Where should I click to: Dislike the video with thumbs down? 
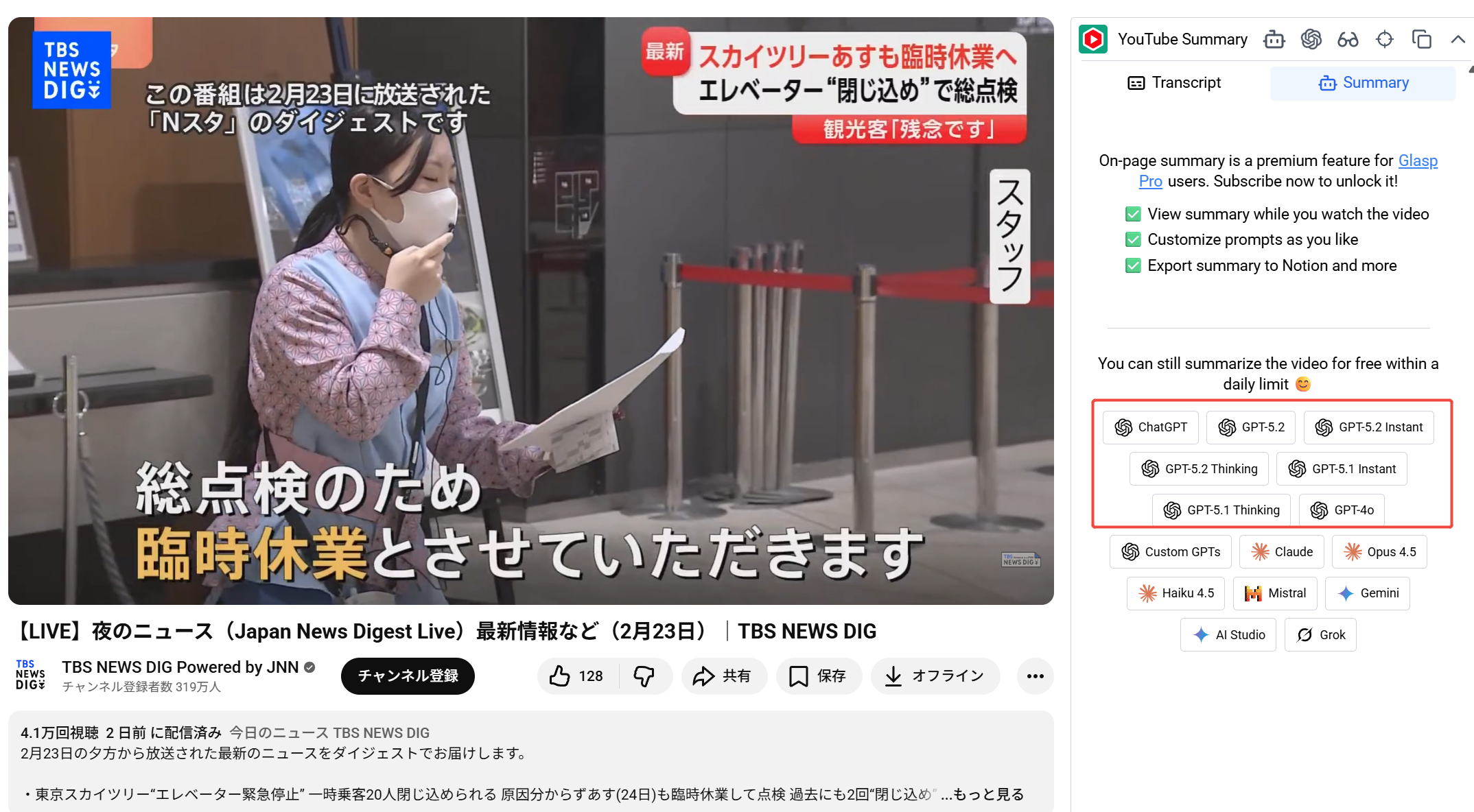point(645,676)
